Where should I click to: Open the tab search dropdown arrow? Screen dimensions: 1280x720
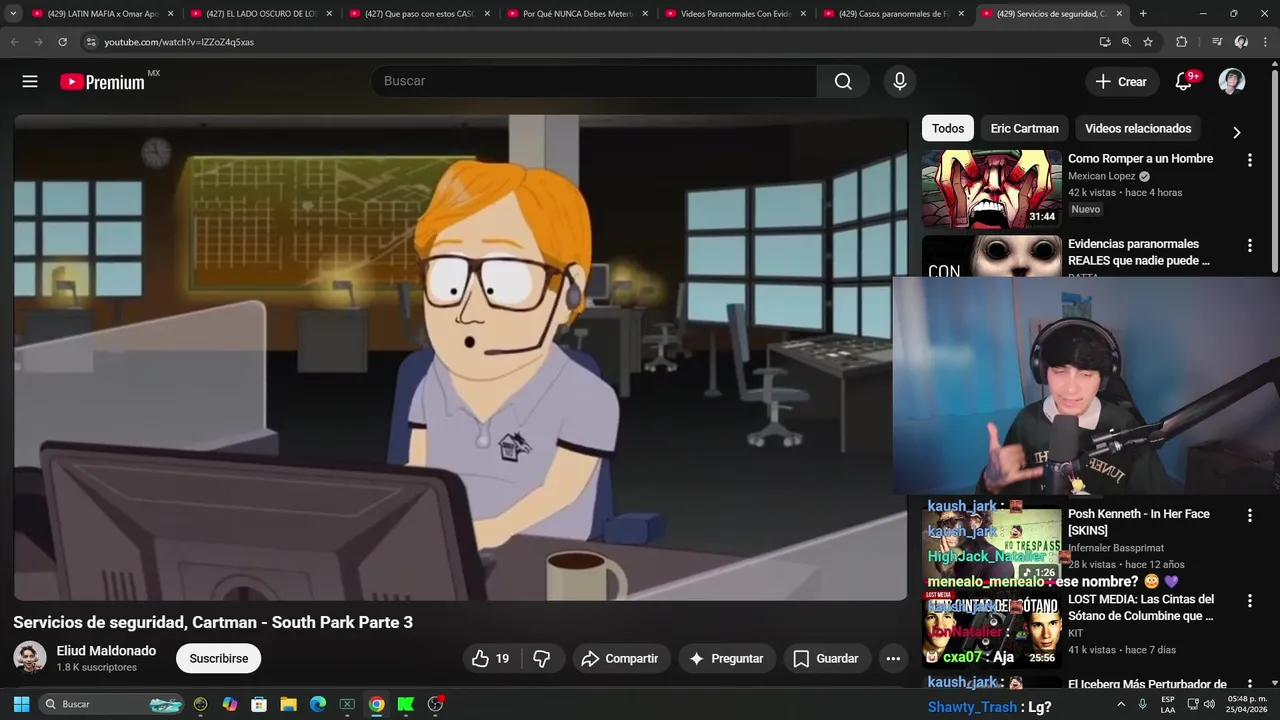pos(13,14)
